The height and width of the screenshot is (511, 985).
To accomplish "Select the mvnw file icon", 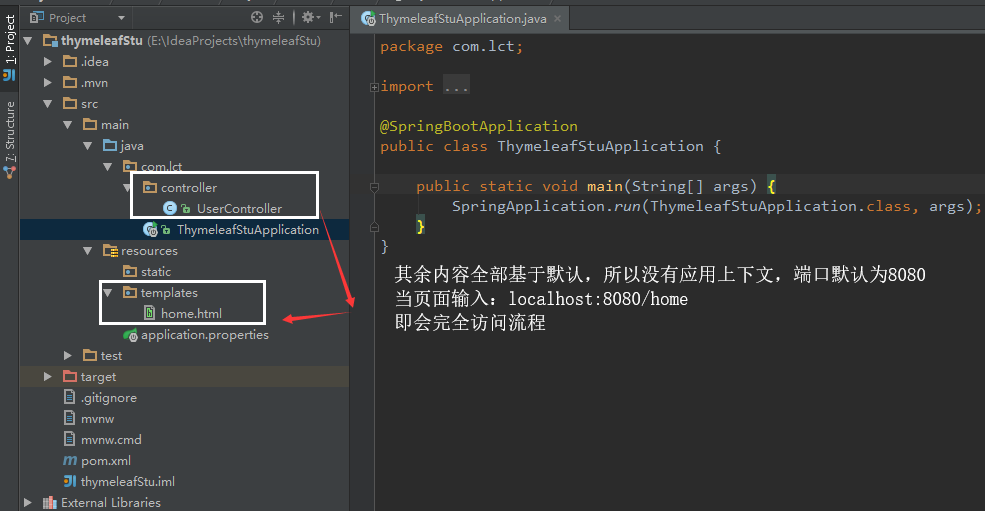I will tap(70, 418).
